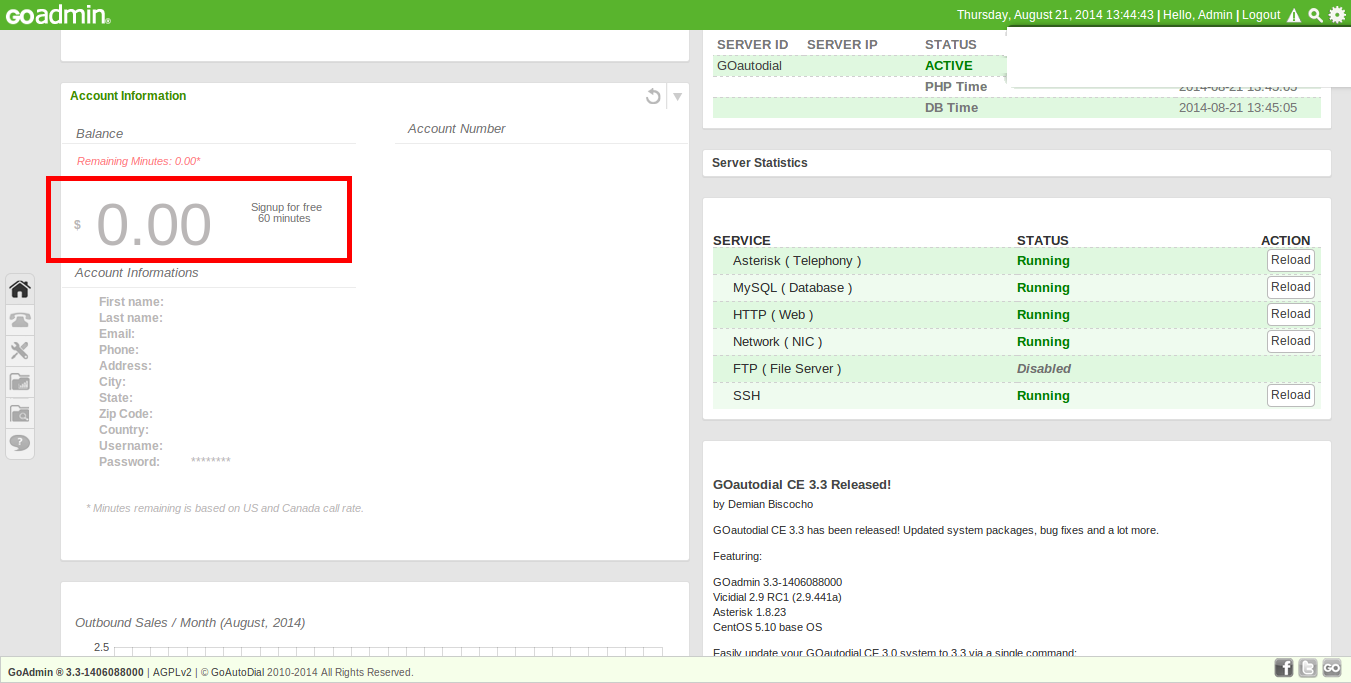Click the 'Account Informations' subheading
This screenshot has width=1351, height=683.
pyautogui.click(x=137, y=273)
